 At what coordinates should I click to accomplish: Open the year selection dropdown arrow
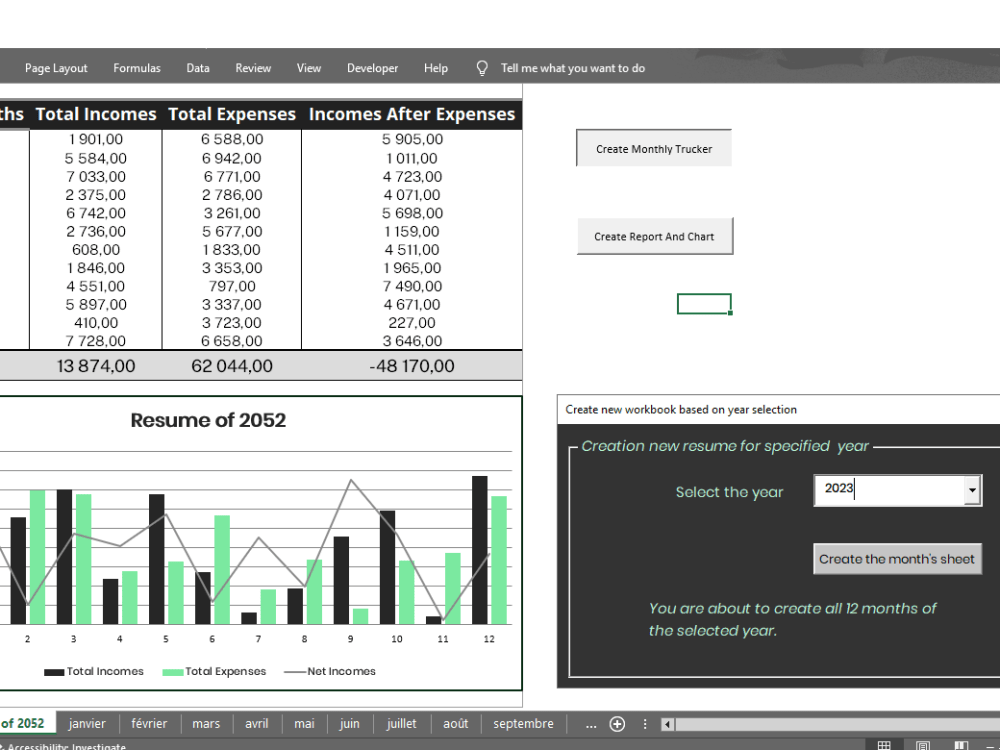coord(971,490)
